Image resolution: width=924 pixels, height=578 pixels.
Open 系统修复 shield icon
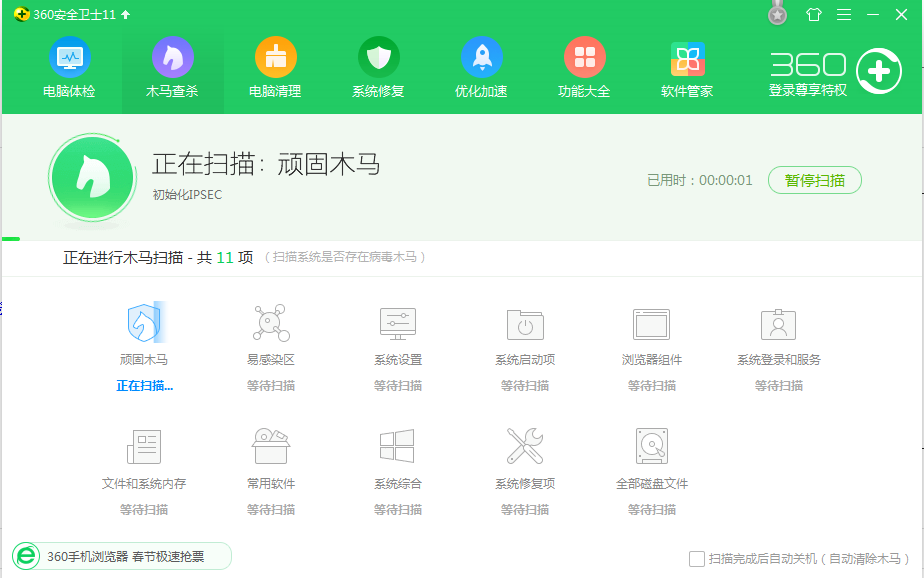click(x=379, y=57)
